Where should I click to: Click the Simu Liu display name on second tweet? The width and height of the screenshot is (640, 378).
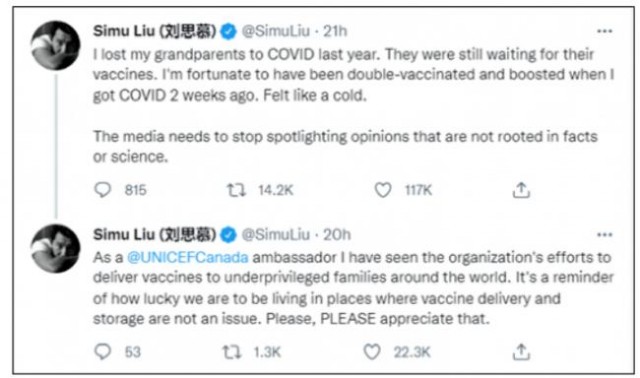[x=154, y=235]
